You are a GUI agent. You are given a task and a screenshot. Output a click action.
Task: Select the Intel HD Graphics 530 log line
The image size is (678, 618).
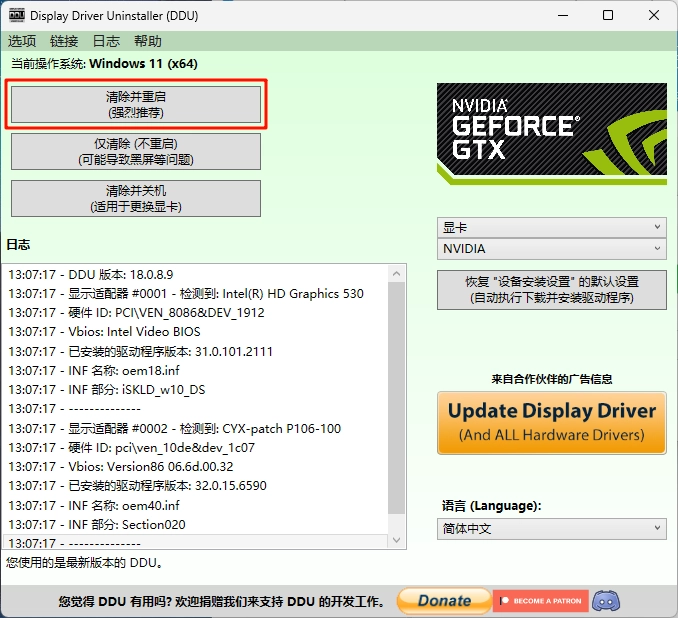coord(186,293)
